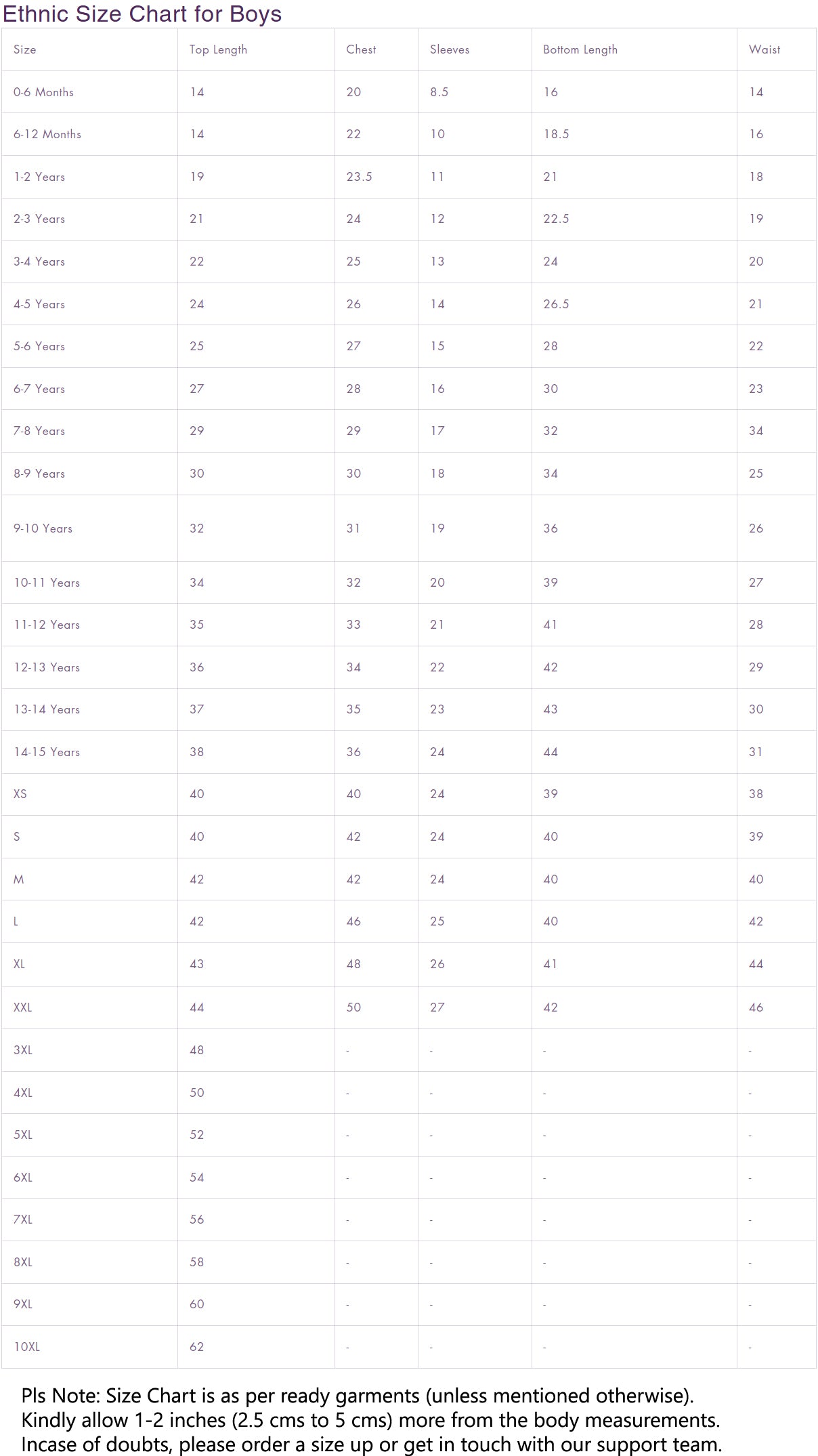Click the "9-10 Years" size label
The image size is (818, 1456).
(x=43, y=528)
